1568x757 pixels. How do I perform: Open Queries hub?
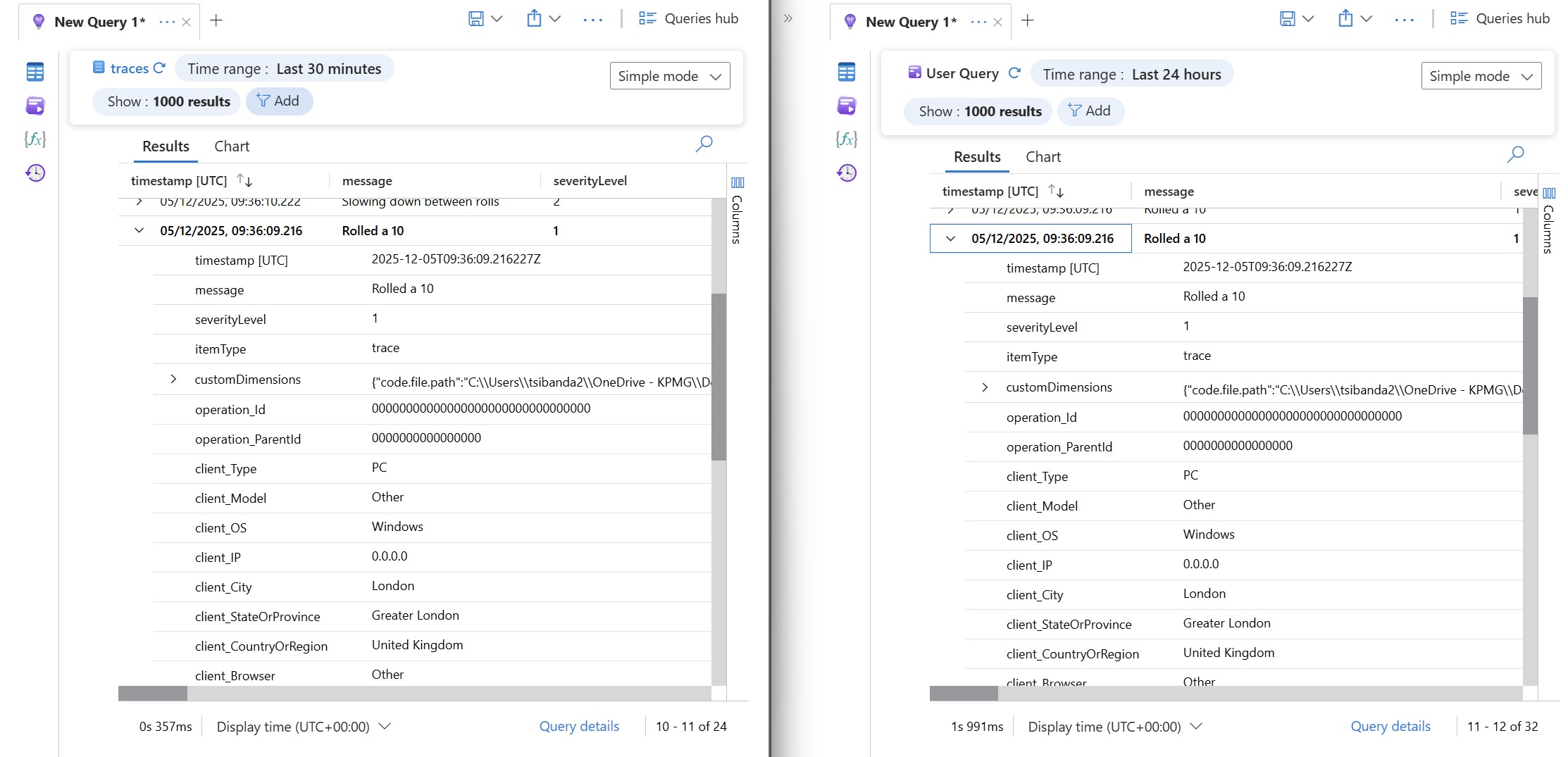point(689,18)
